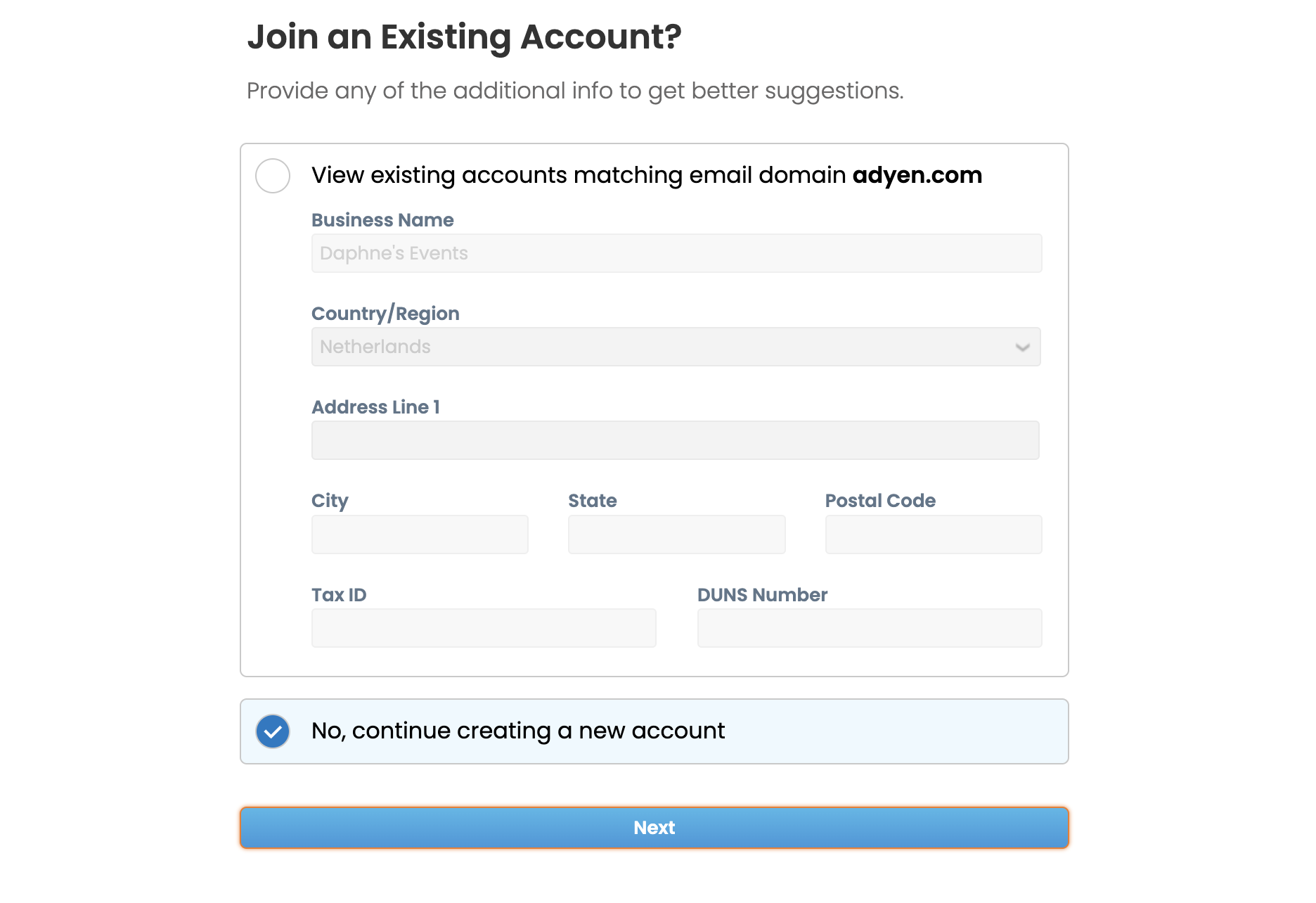
Task: Select 'No, continue creating a new account'
Action: [x=517, y=731]
